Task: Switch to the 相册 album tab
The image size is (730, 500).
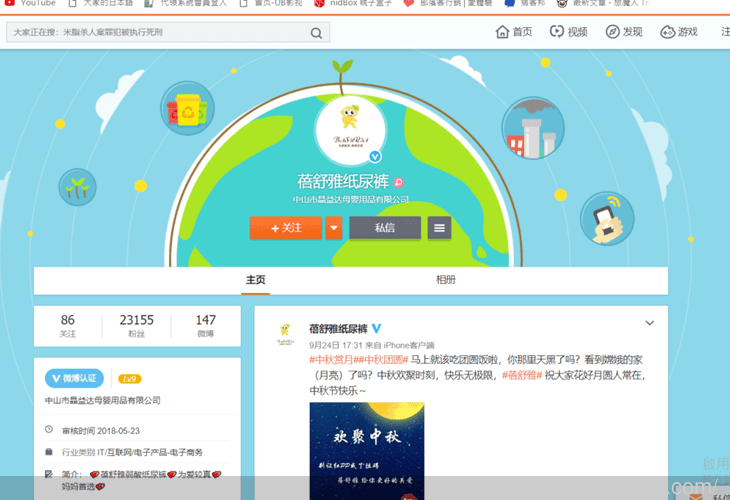Action: (x=446, y=280)
